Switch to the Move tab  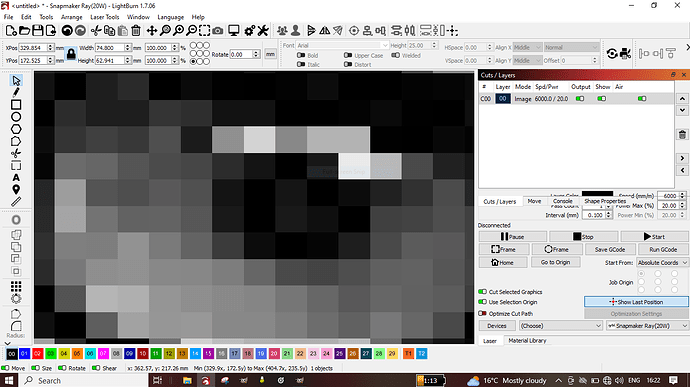[534, 201]
